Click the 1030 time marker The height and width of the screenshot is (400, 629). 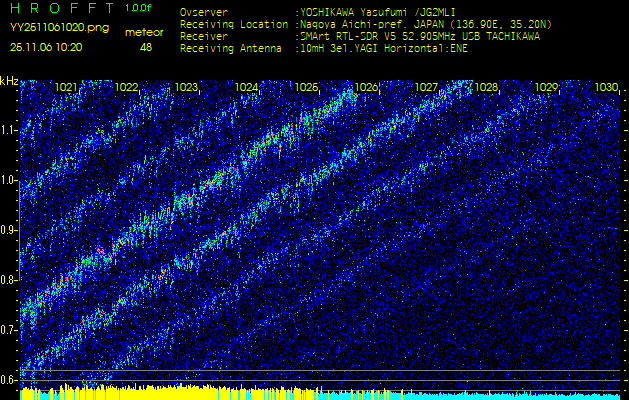[606, 87]
